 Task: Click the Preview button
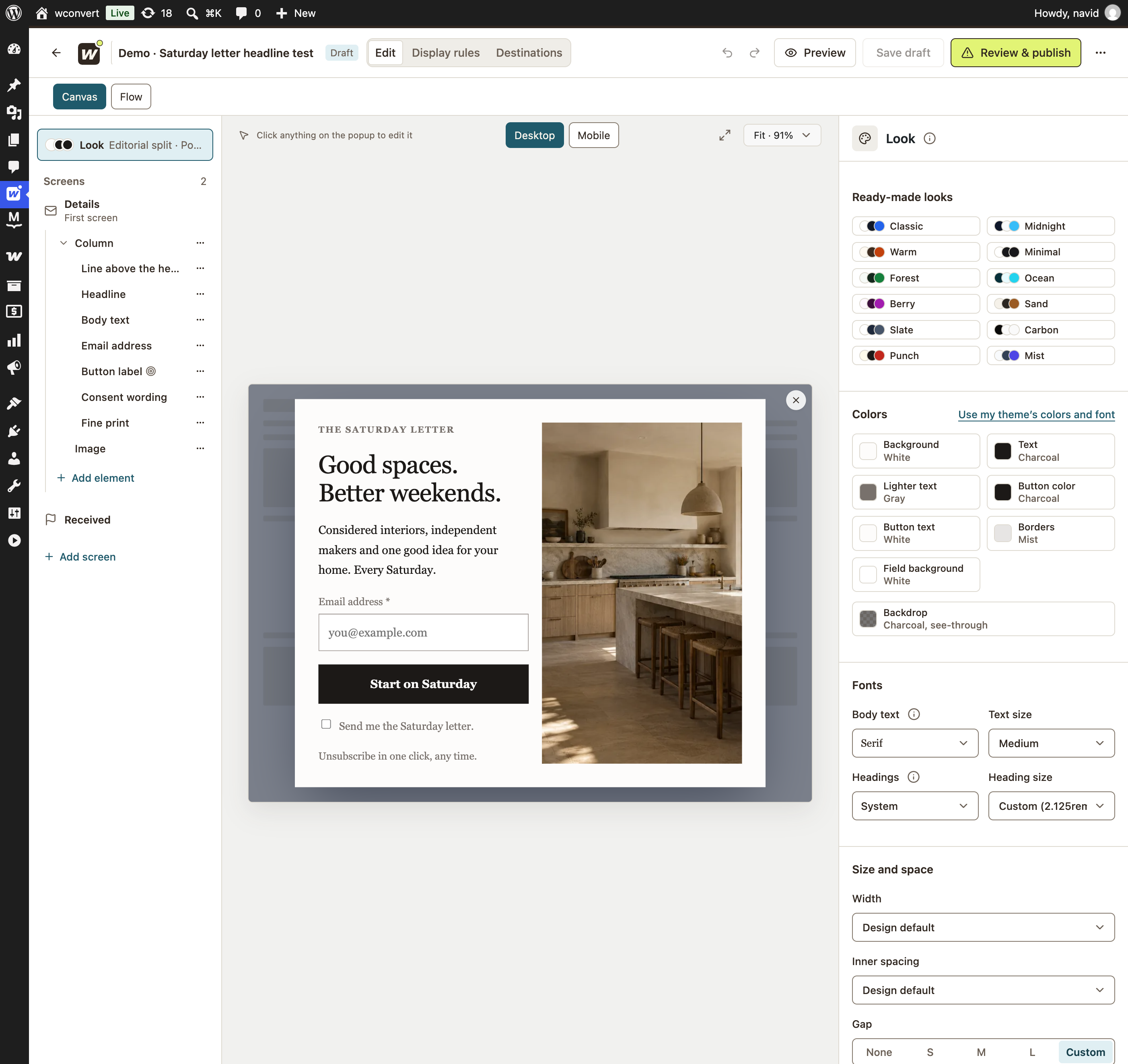coord(814,53)
